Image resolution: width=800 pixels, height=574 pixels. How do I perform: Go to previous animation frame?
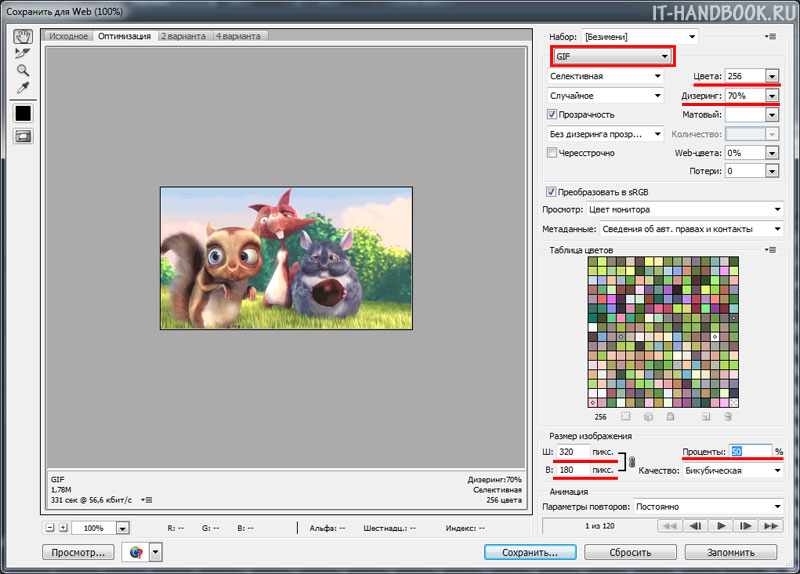click(x=695, y=526)
